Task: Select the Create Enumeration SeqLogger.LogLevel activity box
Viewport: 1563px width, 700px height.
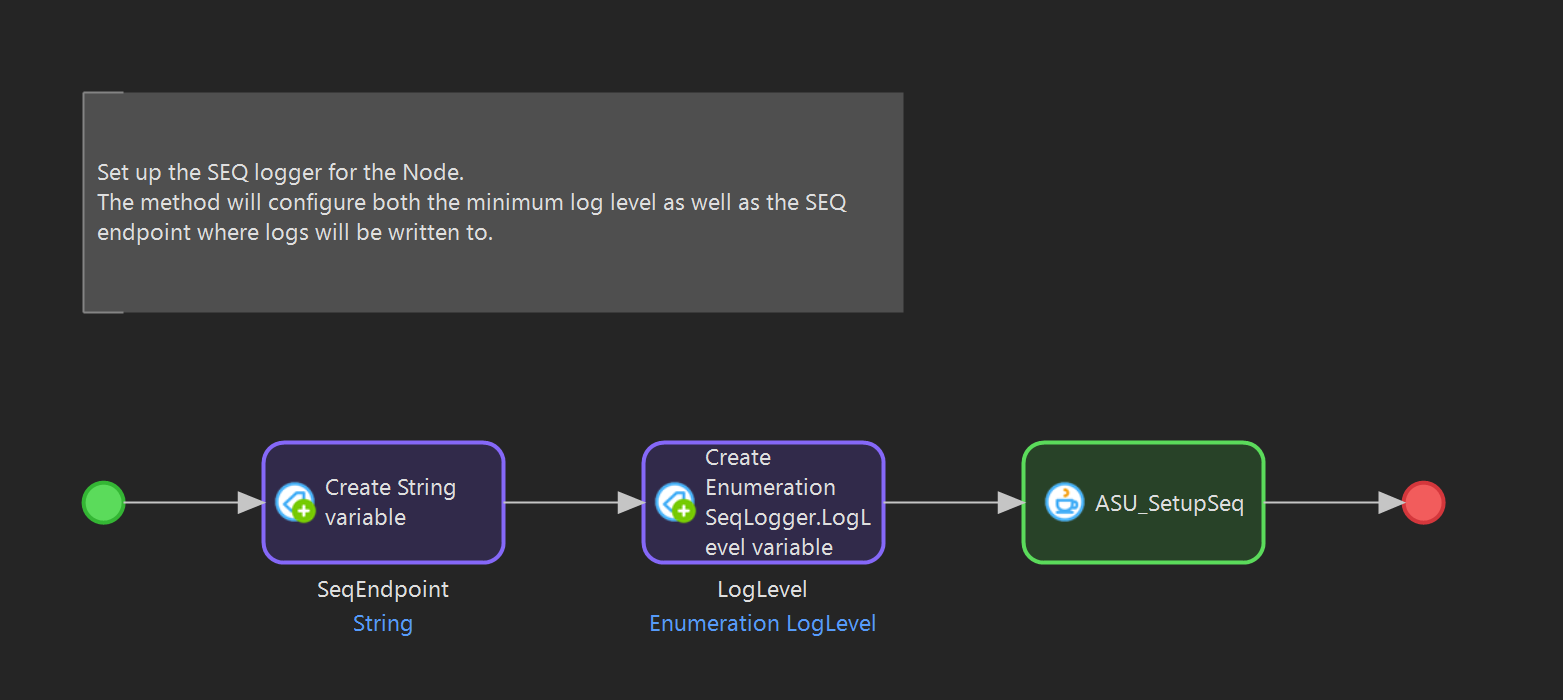Action: 763,502
